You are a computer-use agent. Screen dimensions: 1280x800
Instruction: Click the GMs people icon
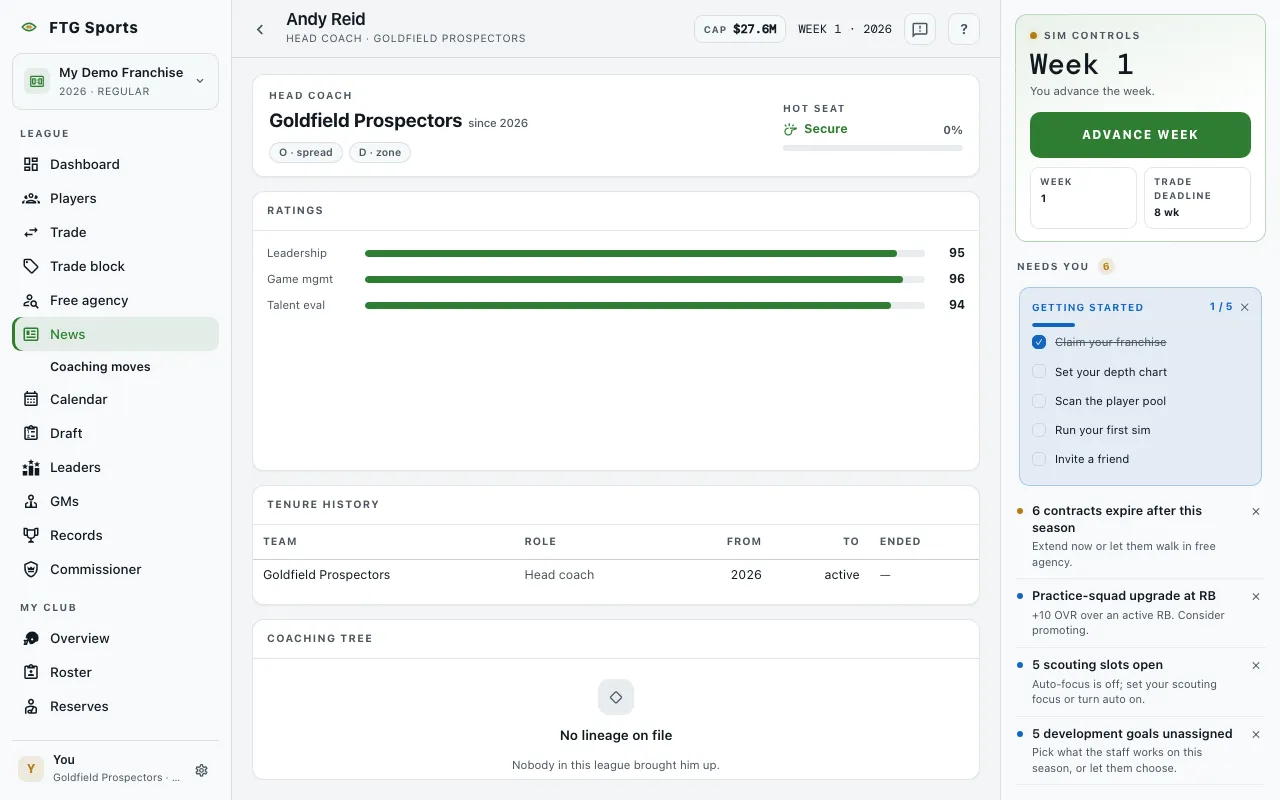(31, 501)
